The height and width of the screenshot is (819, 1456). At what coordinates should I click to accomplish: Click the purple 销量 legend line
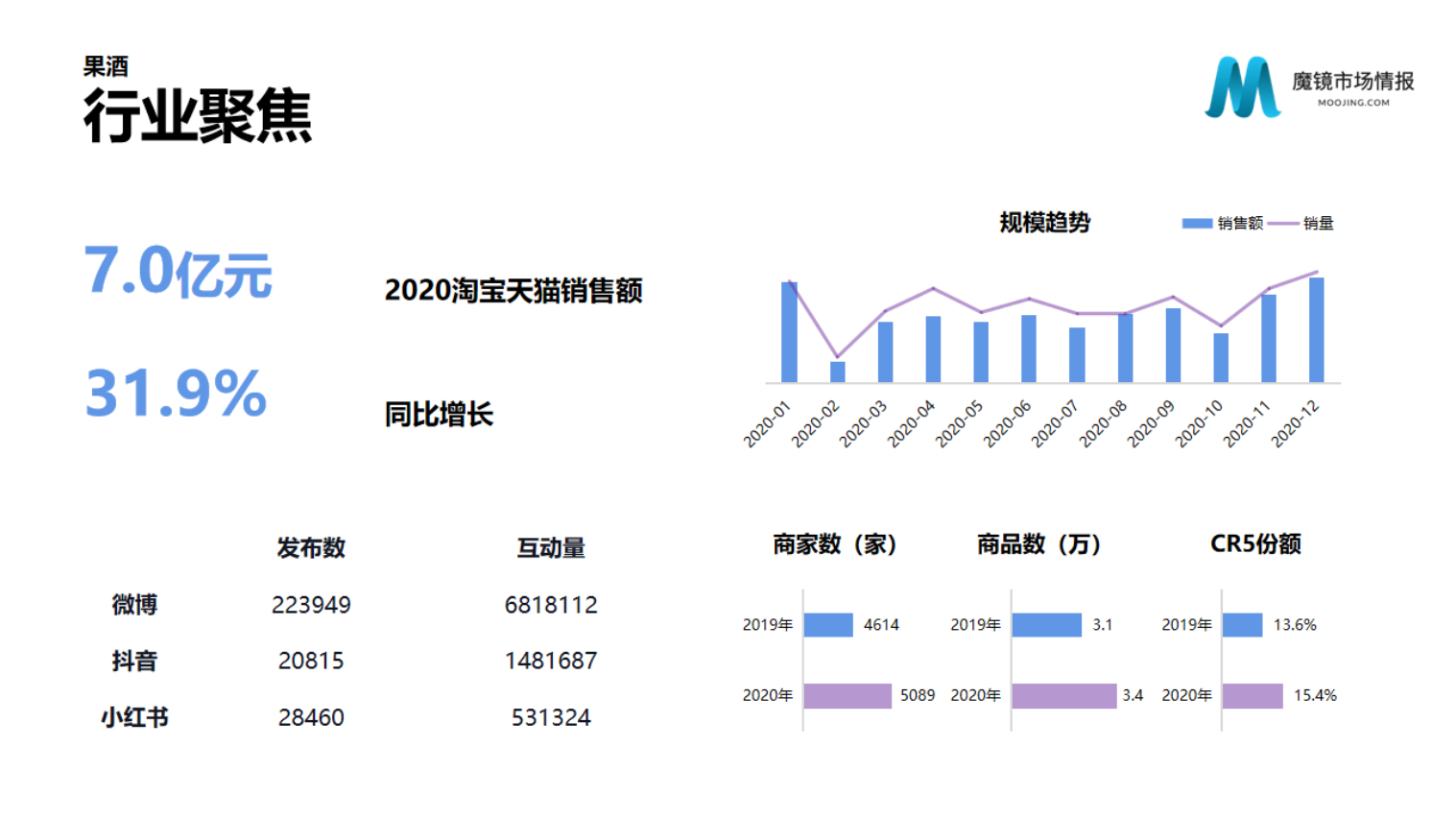(x=1283, y=224)
